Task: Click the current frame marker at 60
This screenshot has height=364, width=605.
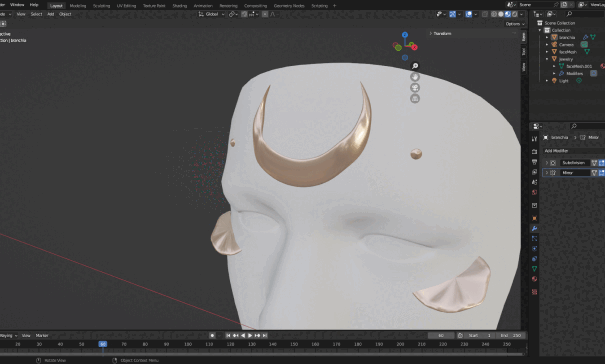Action: tap(103, 344)
